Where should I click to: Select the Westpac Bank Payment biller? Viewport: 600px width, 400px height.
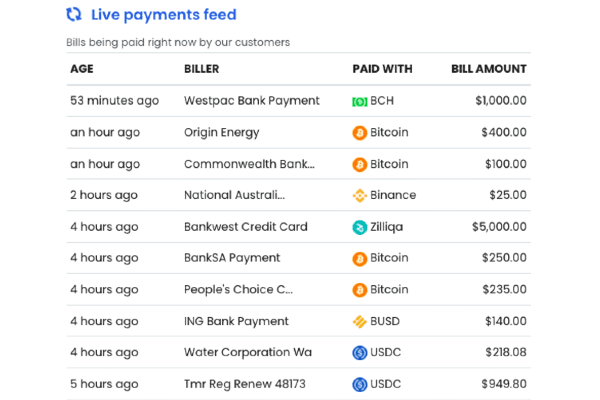point(251,101)
